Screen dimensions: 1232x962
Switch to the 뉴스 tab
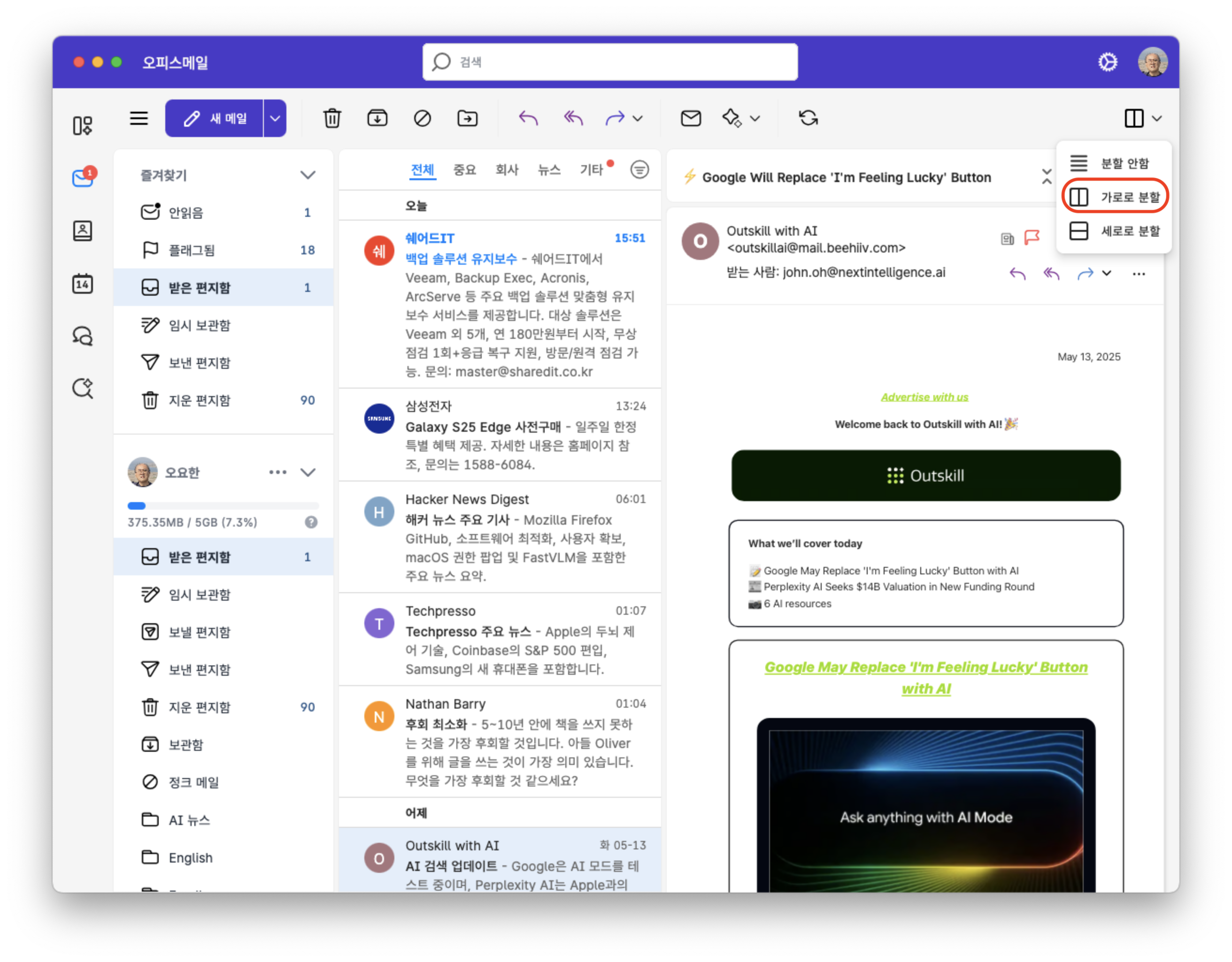tap(549, 170)
